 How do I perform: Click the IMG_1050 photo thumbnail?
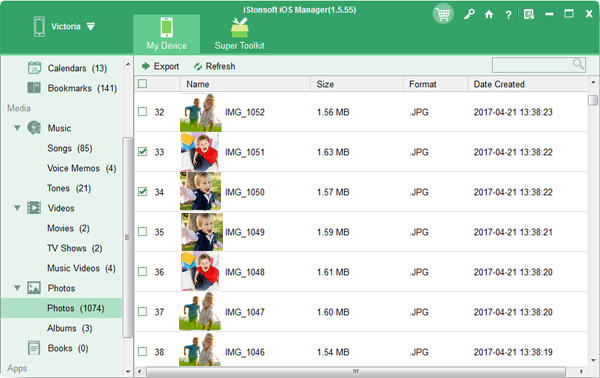click(x=201, y=191)
